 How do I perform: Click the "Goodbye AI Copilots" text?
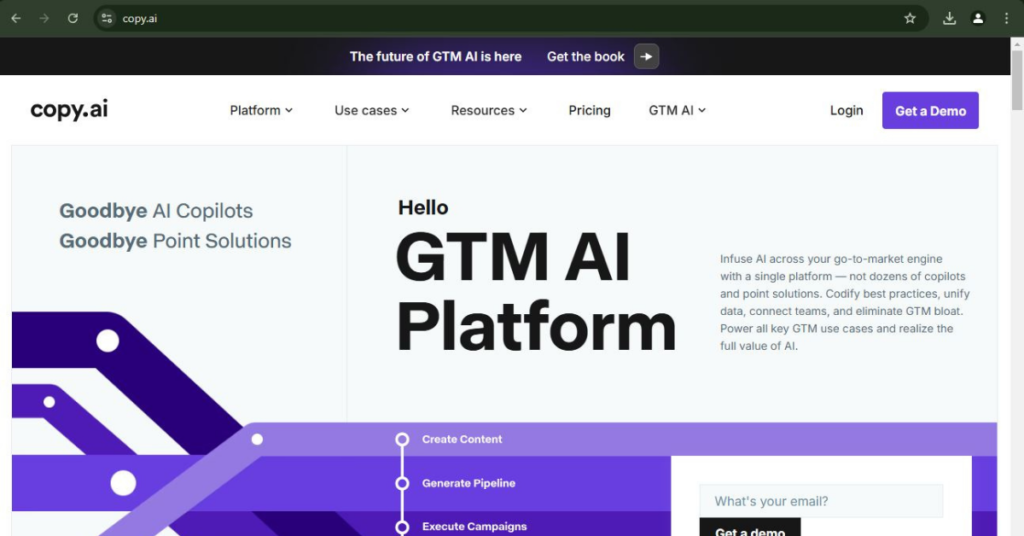[x=156, y=211]
